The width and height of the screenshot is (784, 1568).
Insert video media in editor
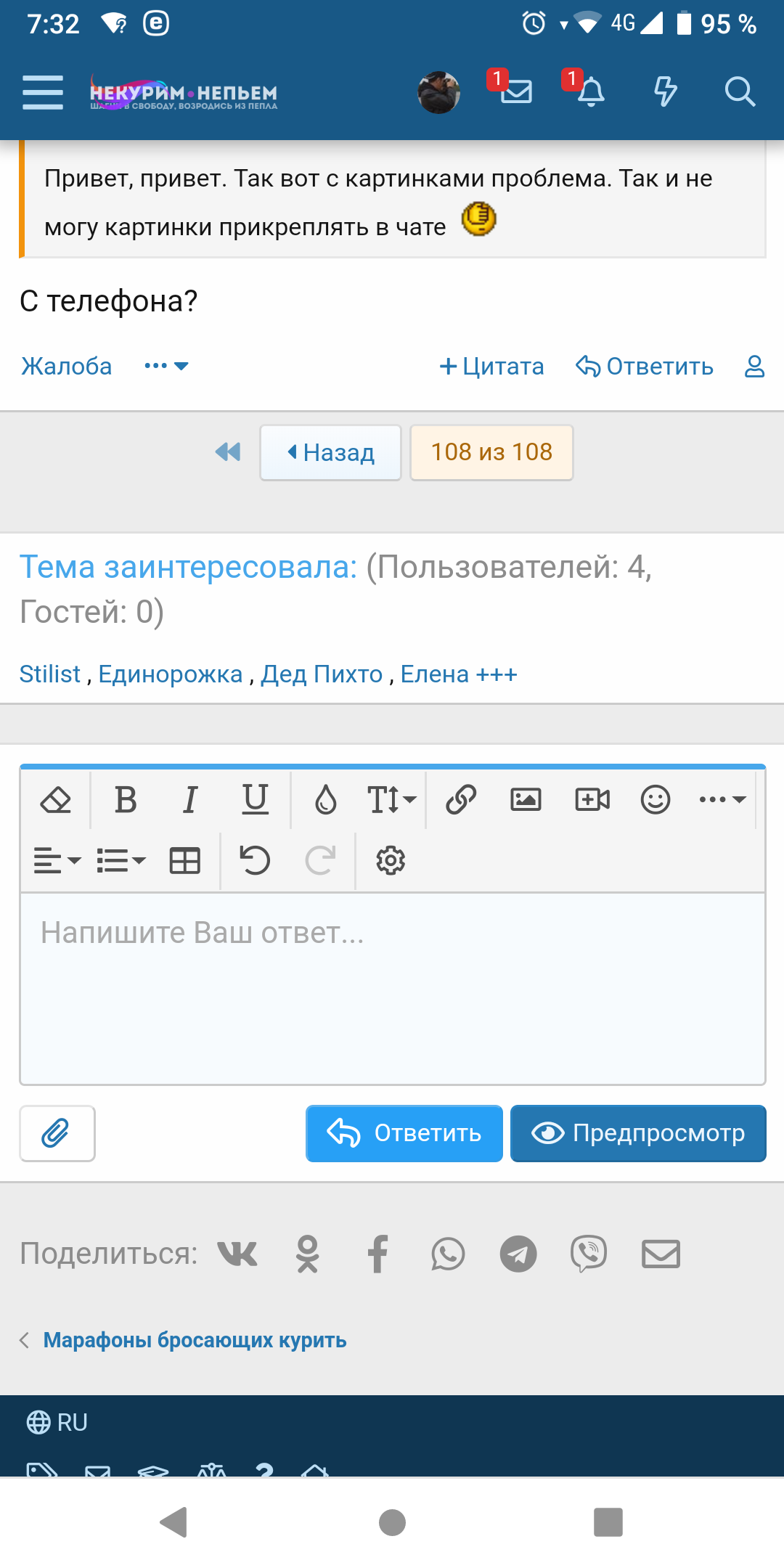(592, 800)
